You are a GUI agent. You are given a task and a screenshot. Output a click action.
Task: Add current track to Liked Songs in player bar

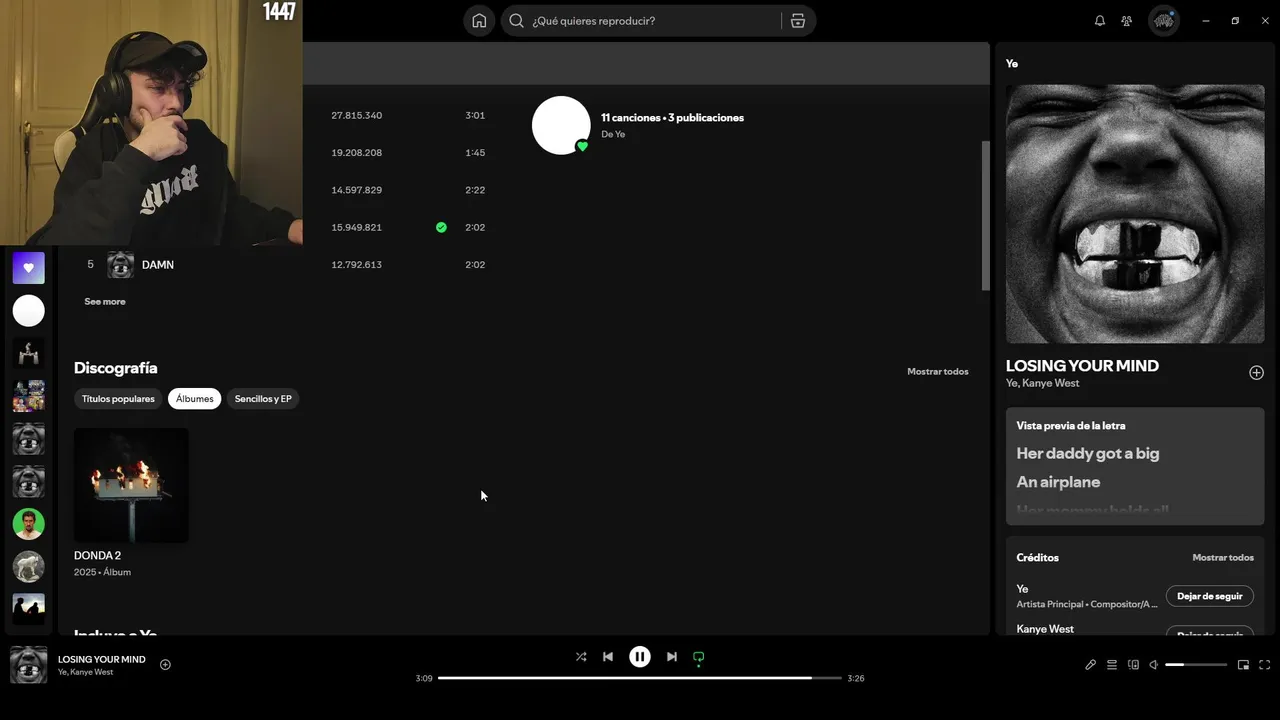(165, 665)
